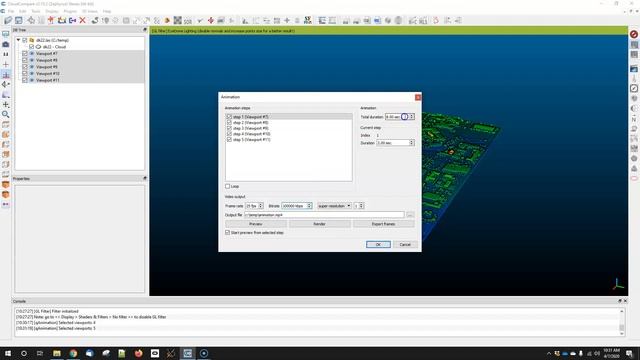Click the magnifier zoom icon in left toolbar

click(x=6, y=114)
